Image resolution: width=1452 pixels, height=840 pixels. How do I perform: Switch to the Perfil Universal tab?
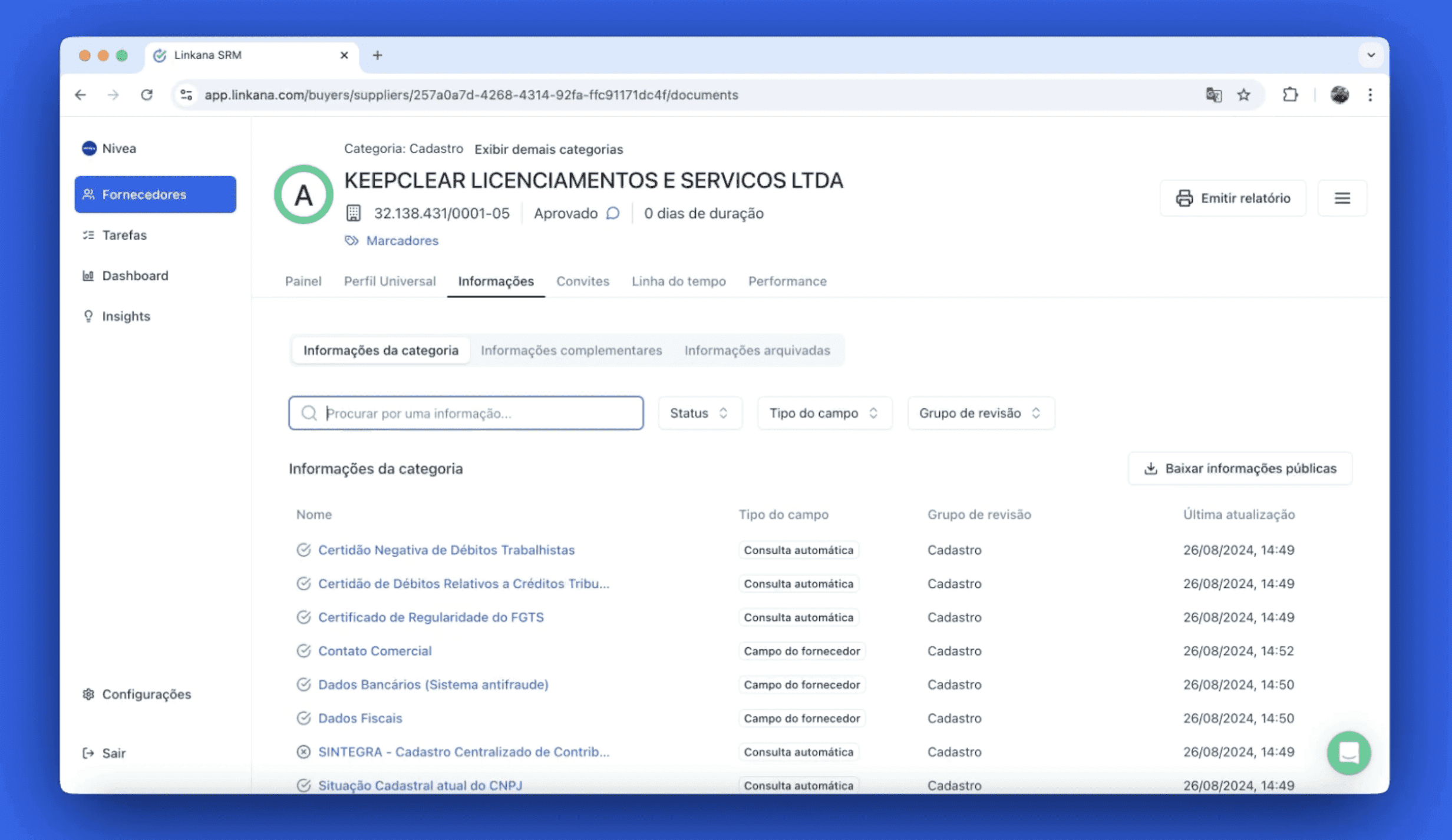[x=390, y=281]
